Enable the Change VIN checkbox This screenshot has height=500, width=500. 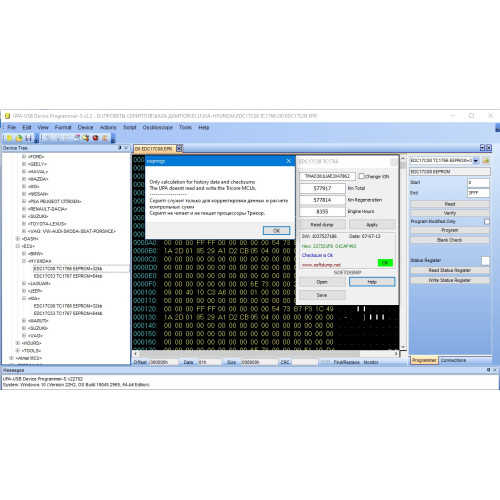(x=361, y=176)
